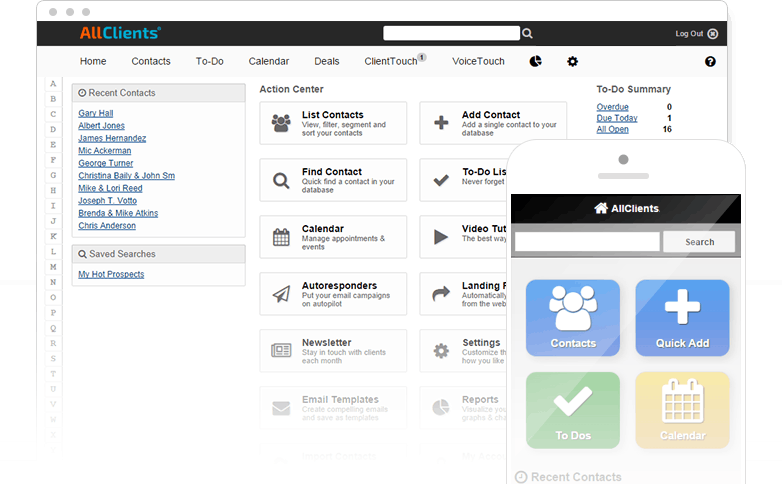Click the Log Out link
This screenshot has width=782, height=484.
tap(689, 34)
